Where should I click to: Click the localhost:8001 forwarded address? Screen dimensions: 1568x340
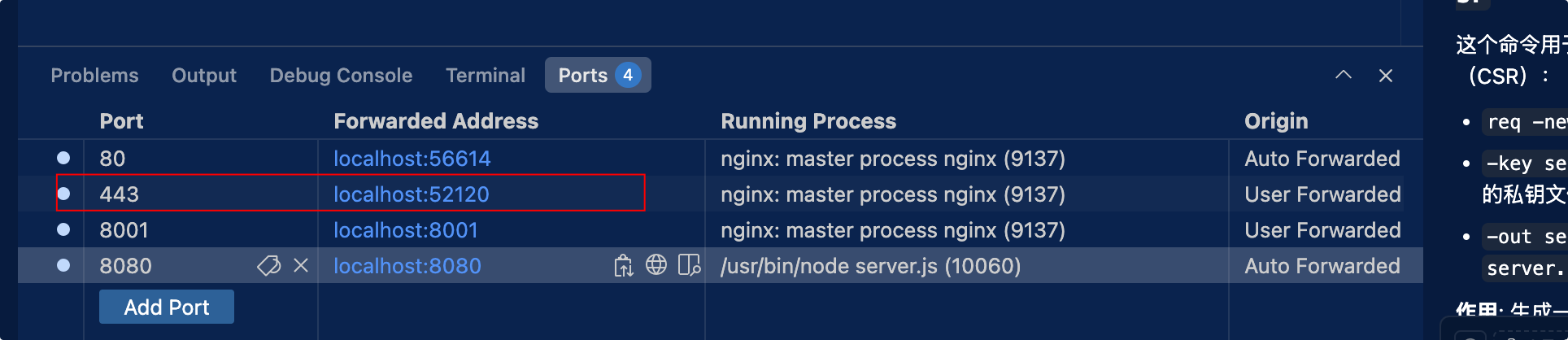pos(405,230)
